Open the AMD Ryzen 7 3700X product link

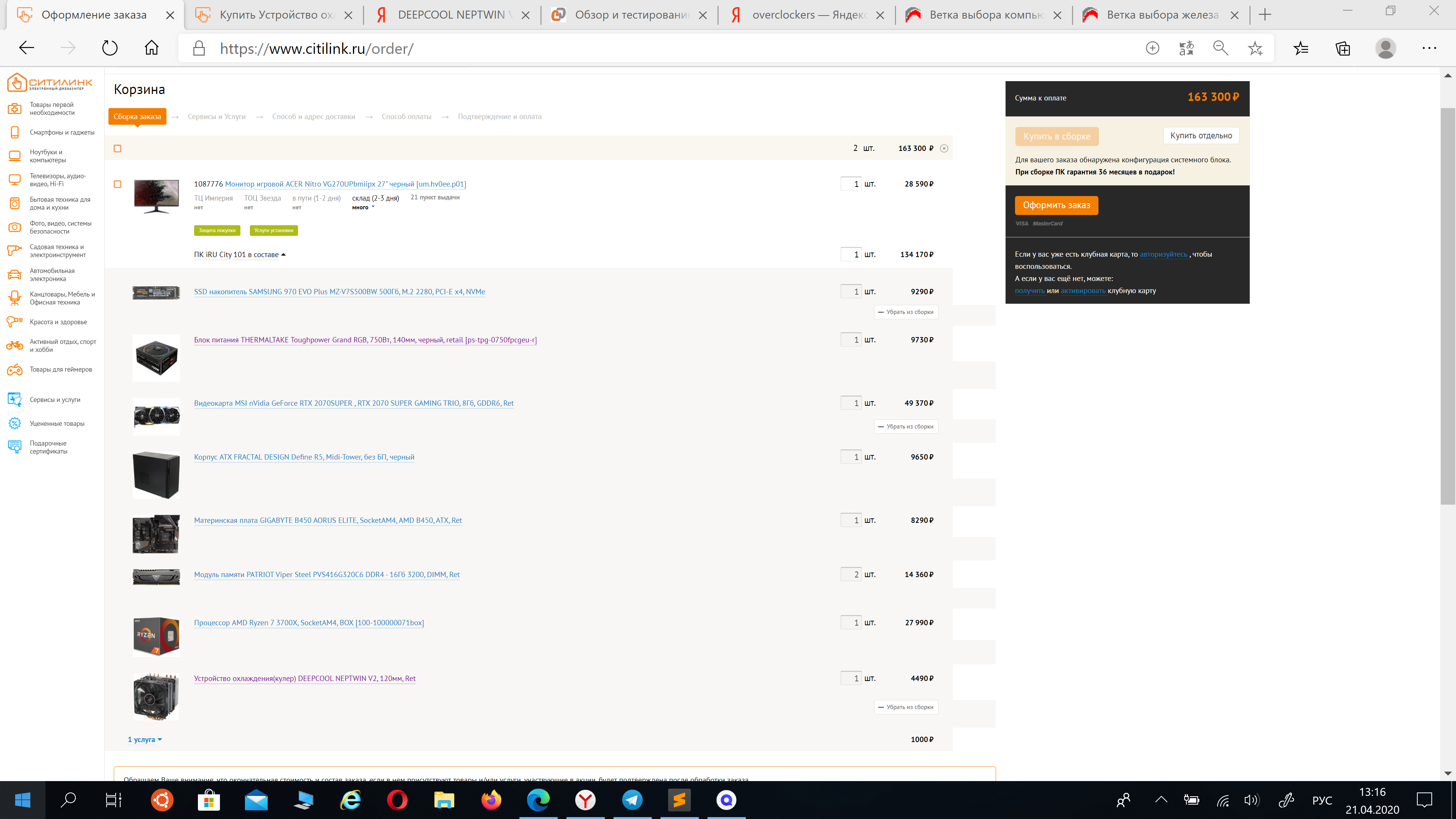point(309,623)
